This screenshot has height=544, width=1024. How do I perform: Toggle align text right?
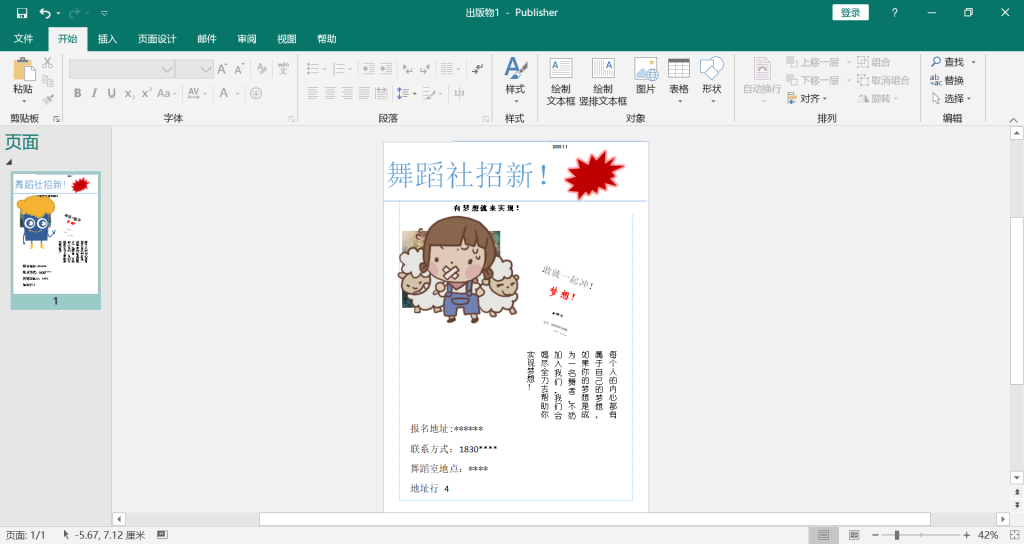347,93
